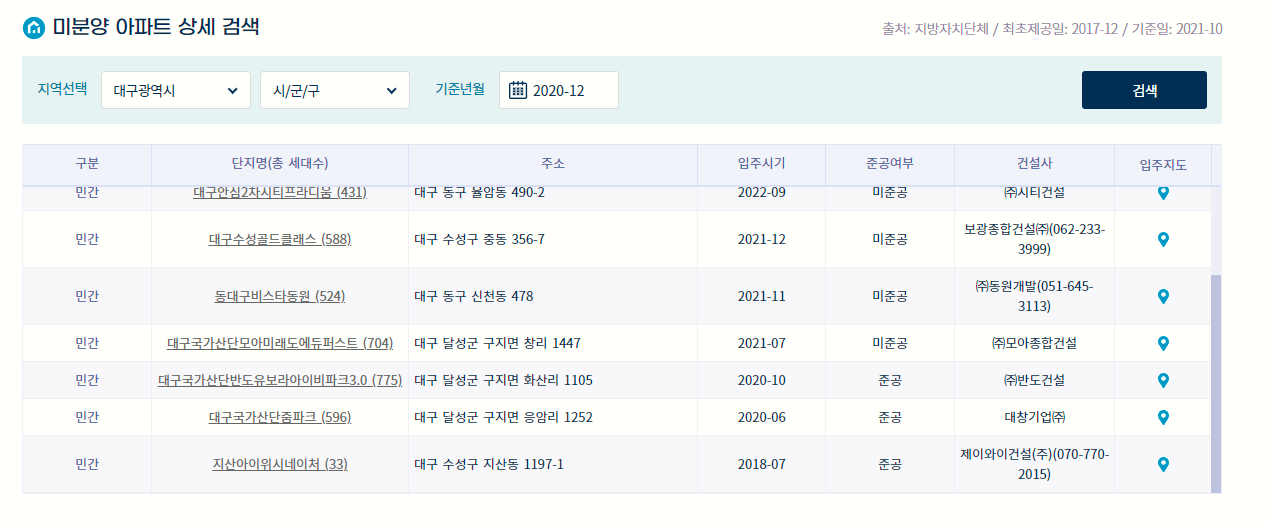Screen dimensions: 1269x525
Task: Open map pin for 대구국가산단줌파크 row
Action: click(1163, 417)
